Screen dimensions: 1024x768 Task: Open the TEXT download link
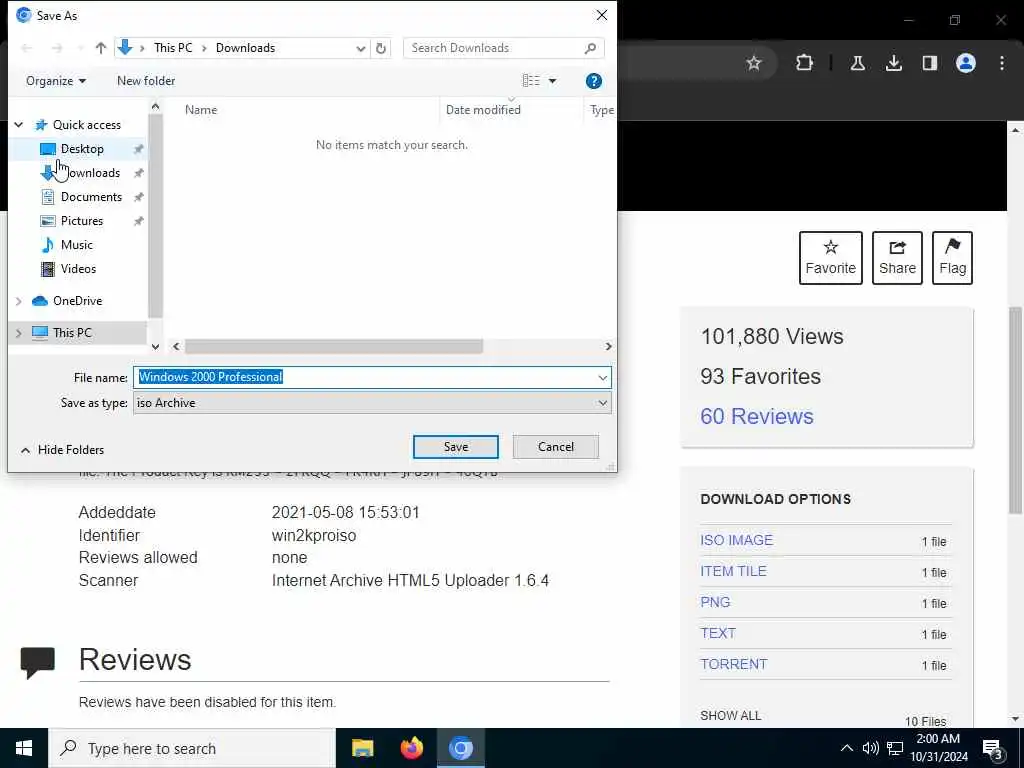718,633
